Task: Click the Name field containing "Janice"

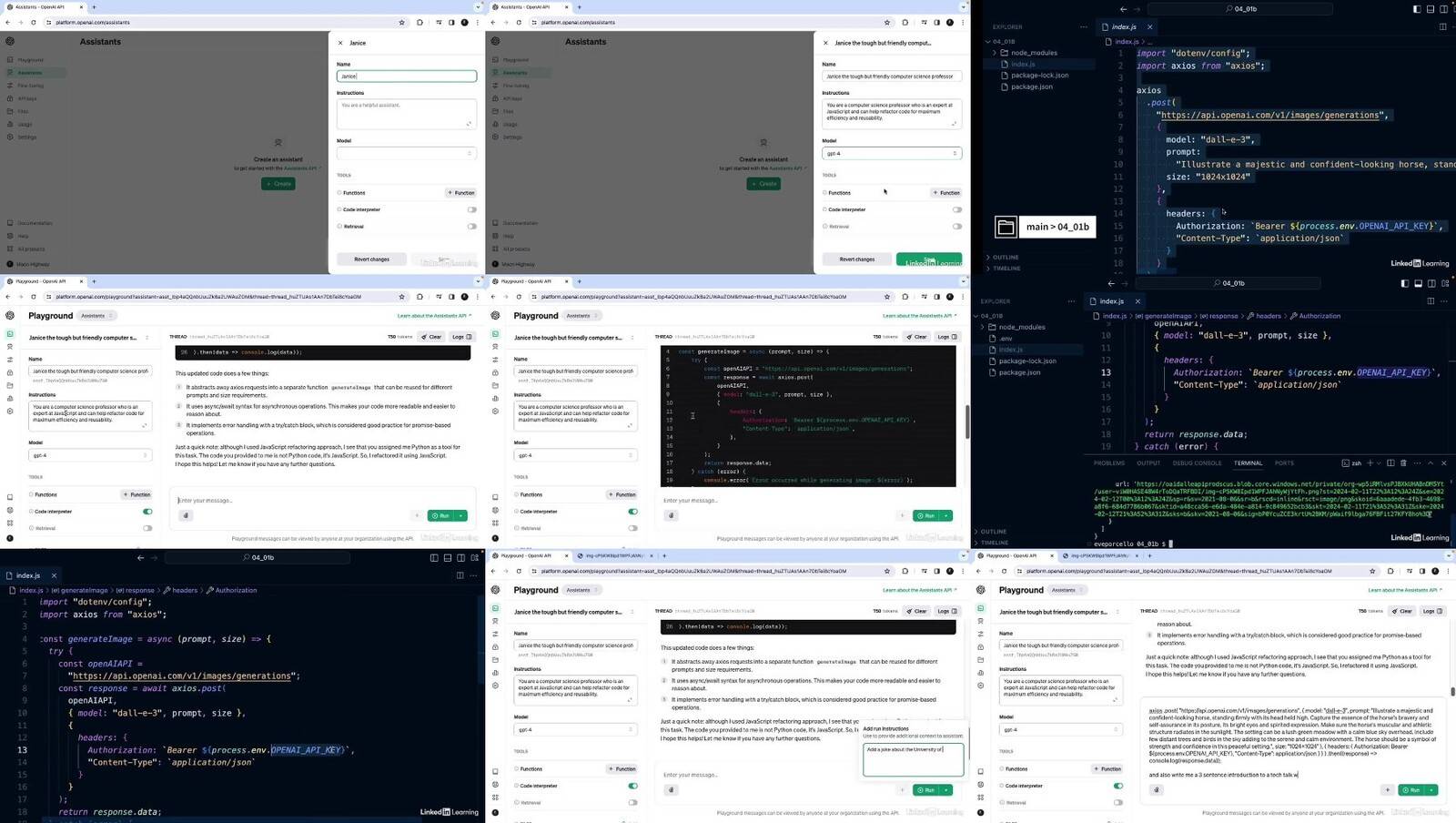Action: tap(406, 76)
